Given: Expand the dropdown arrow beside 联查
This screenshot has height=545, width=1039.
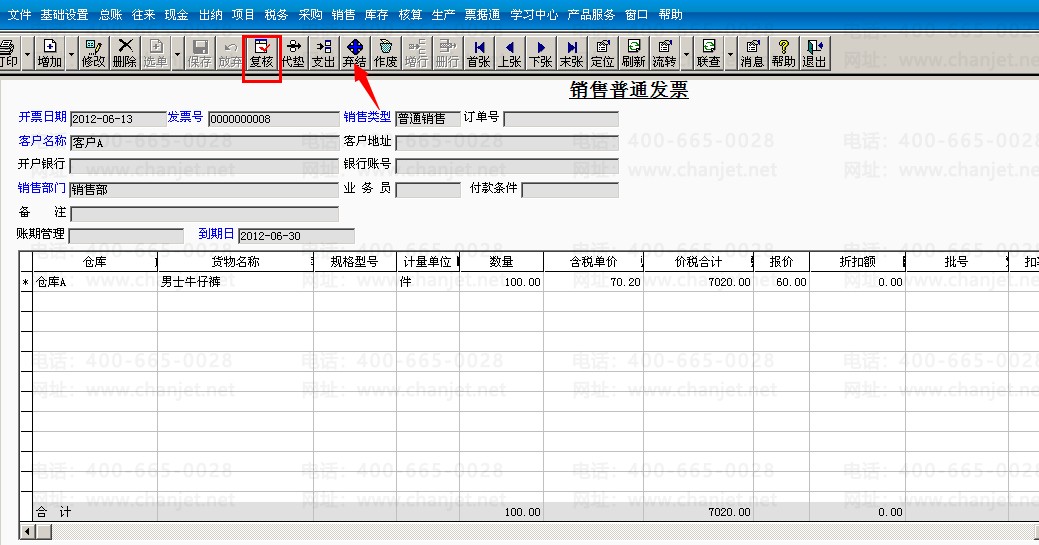Looking at the screenshot, I should click(x=730, y=53).
